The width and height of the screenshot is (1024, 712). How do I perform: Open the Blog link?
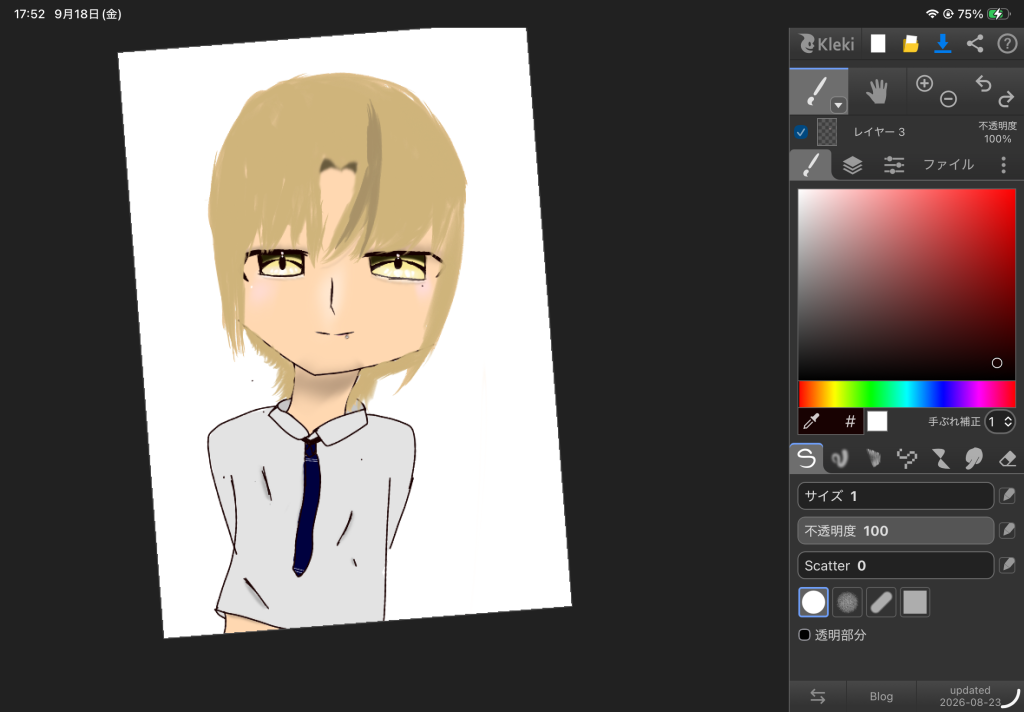click(881, 696)
